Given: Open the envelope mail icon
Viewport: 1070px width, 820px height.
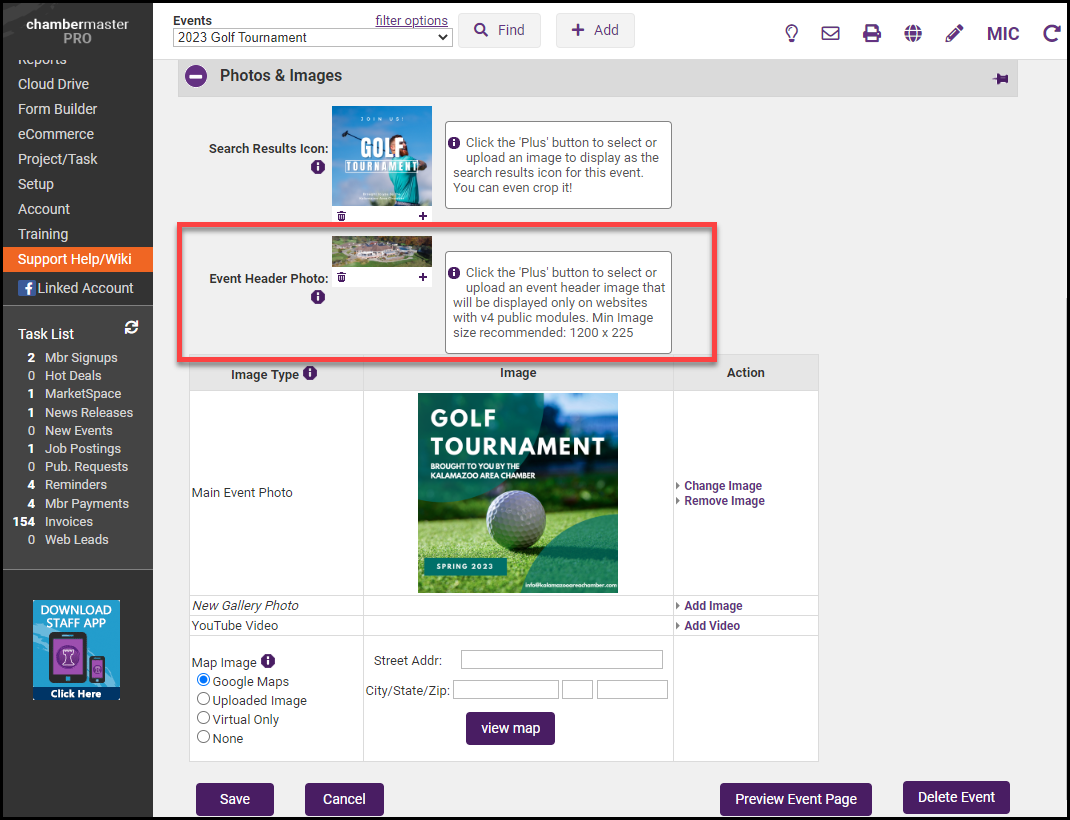Looking at the screenshot, I should (x=830, y=33).
